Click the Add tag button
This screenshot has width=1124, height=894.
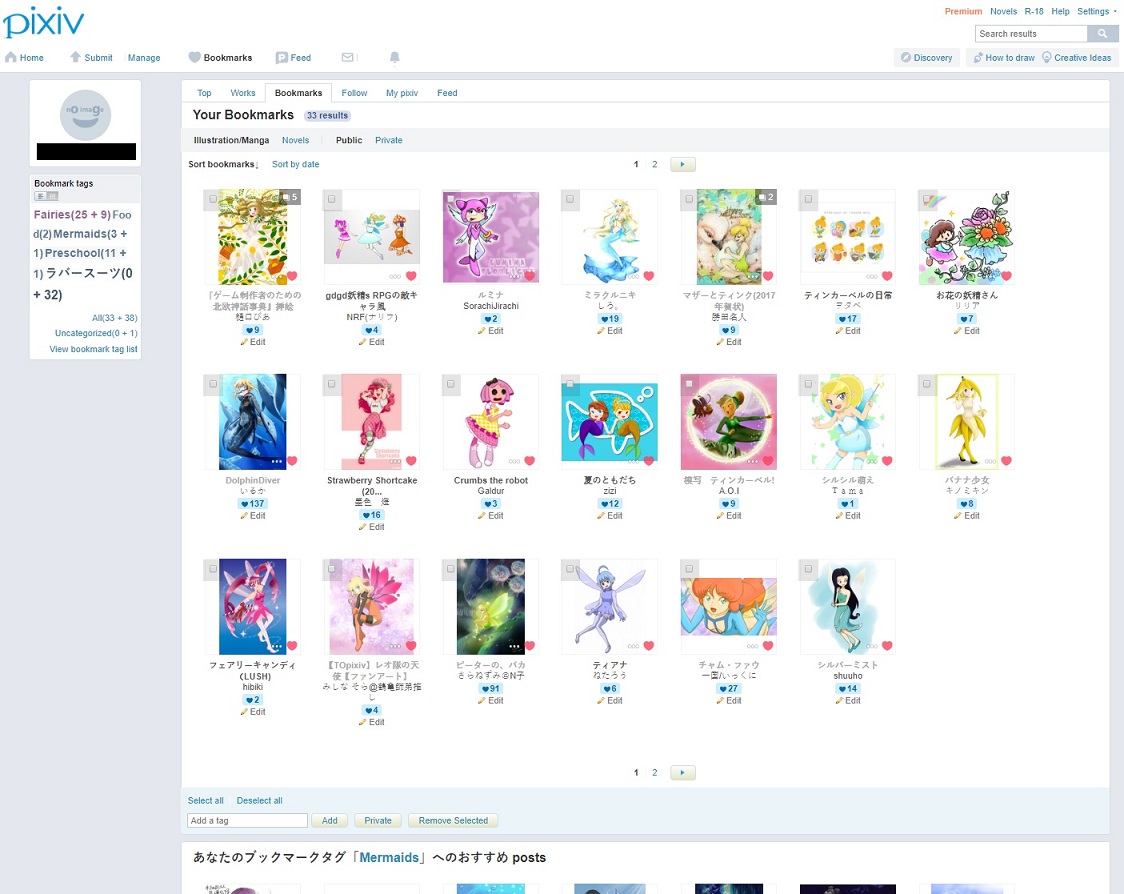point(330,821)
